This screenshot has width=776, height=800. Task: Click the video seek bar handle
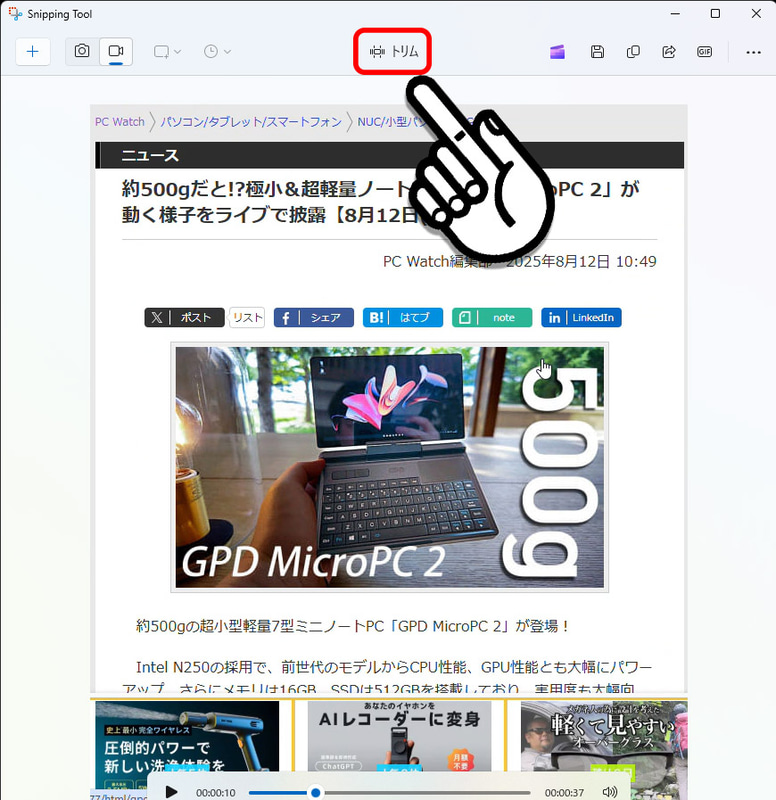coord(316,792)
